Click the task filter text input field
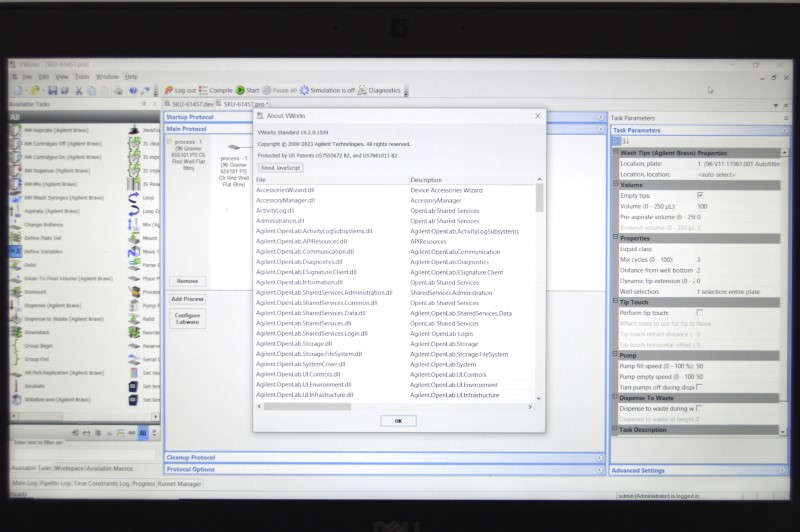This screenshot has width=800, height=532. (x=84, y=454)
